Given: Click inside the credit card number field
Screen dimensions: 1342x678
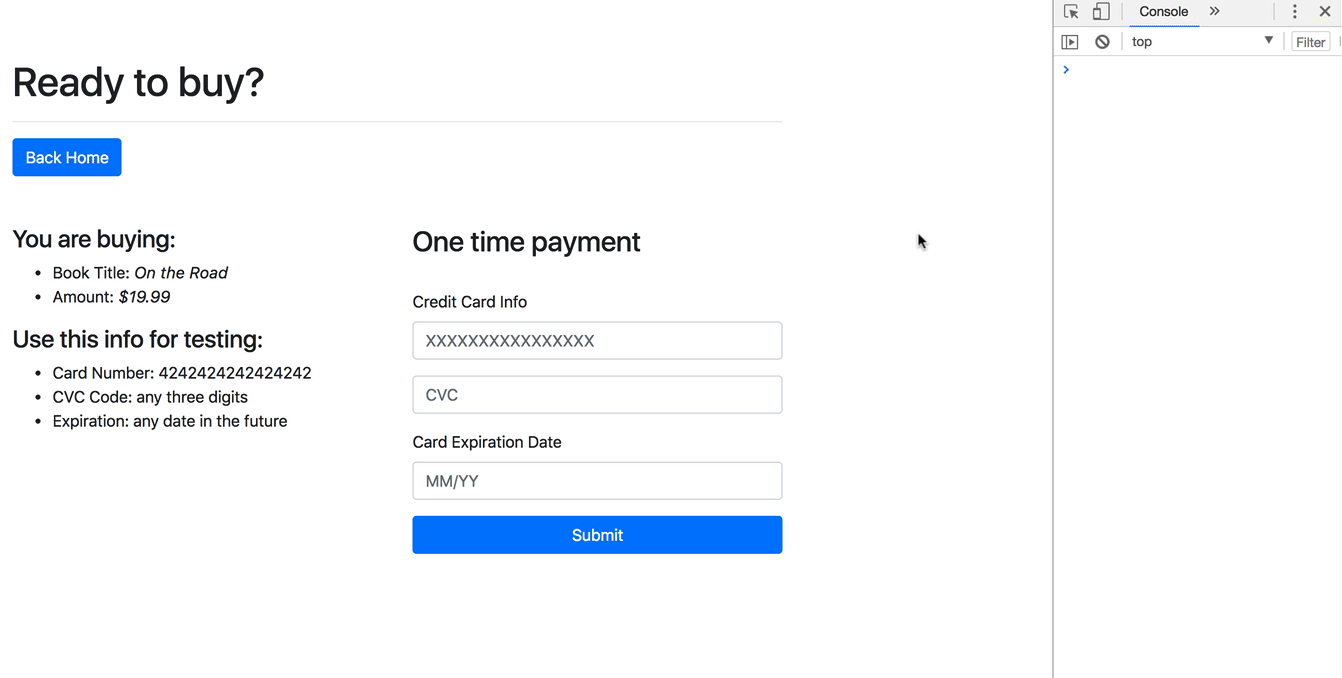Looking at the screenshot, I should (x=597, y=340).
